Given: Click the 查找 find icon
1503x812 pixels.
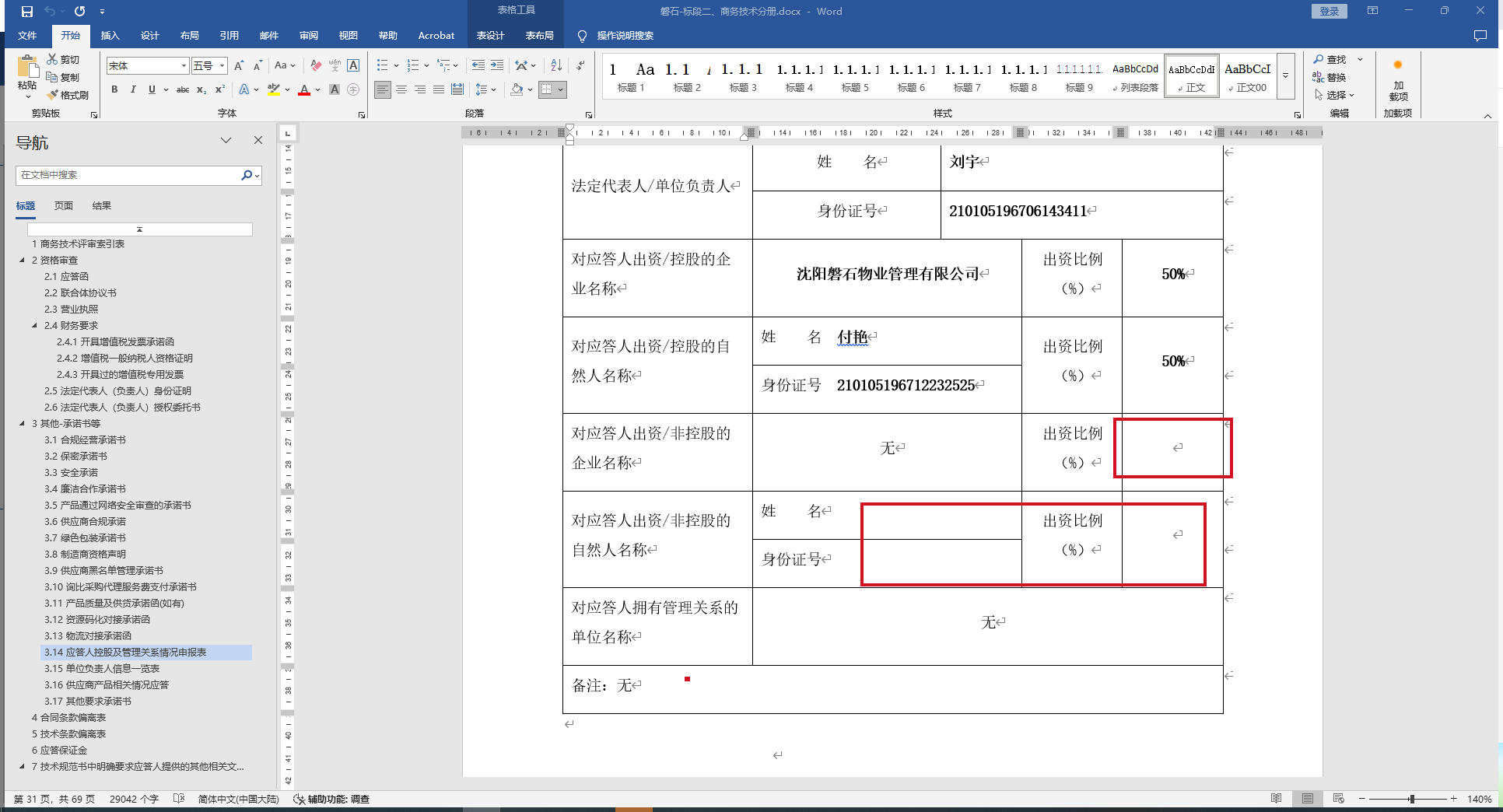Looking at the screenshot, I should coord(1319,60).
